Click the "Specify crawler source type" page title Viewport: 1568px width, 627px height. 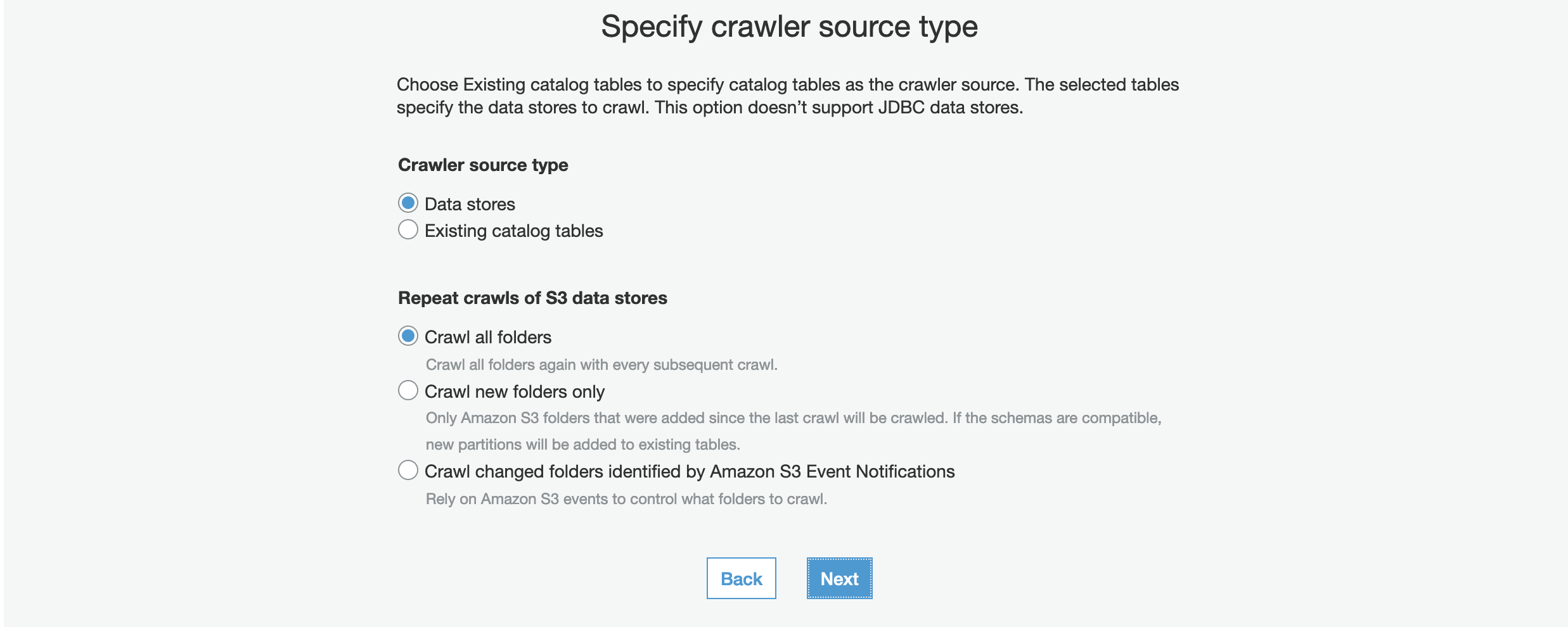tap(789, 27)
